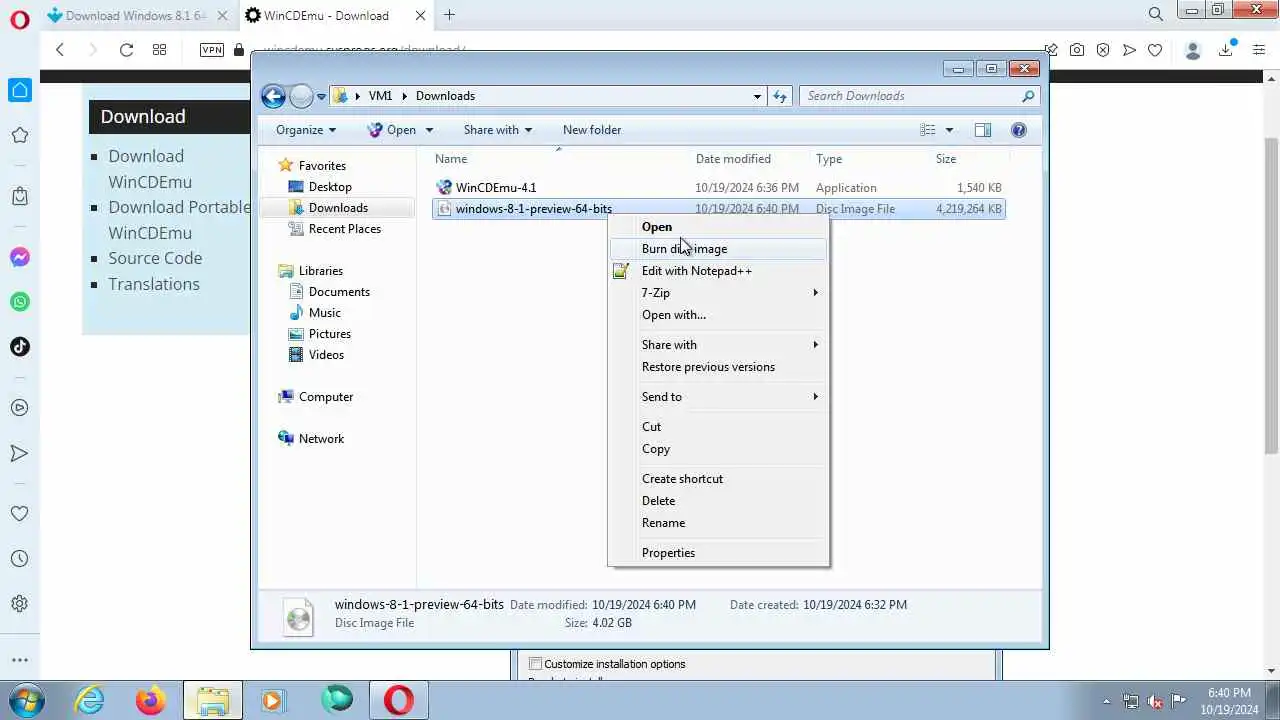Expand the Organize menu

(x=306, y=130)
